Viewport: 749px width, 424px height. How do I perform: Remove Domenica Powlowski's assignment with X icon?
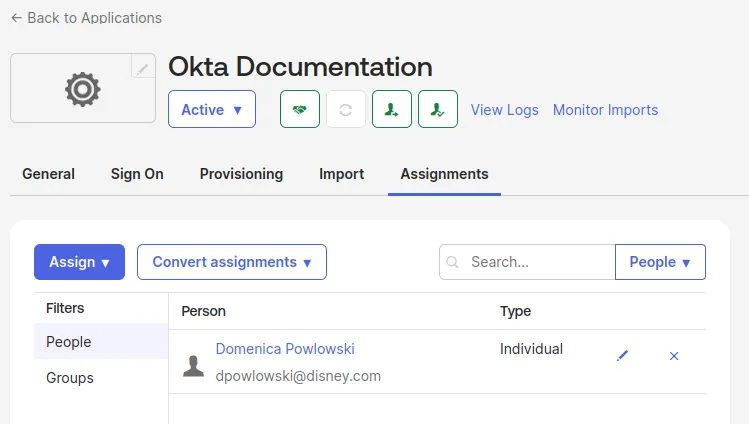click(674, 356)
